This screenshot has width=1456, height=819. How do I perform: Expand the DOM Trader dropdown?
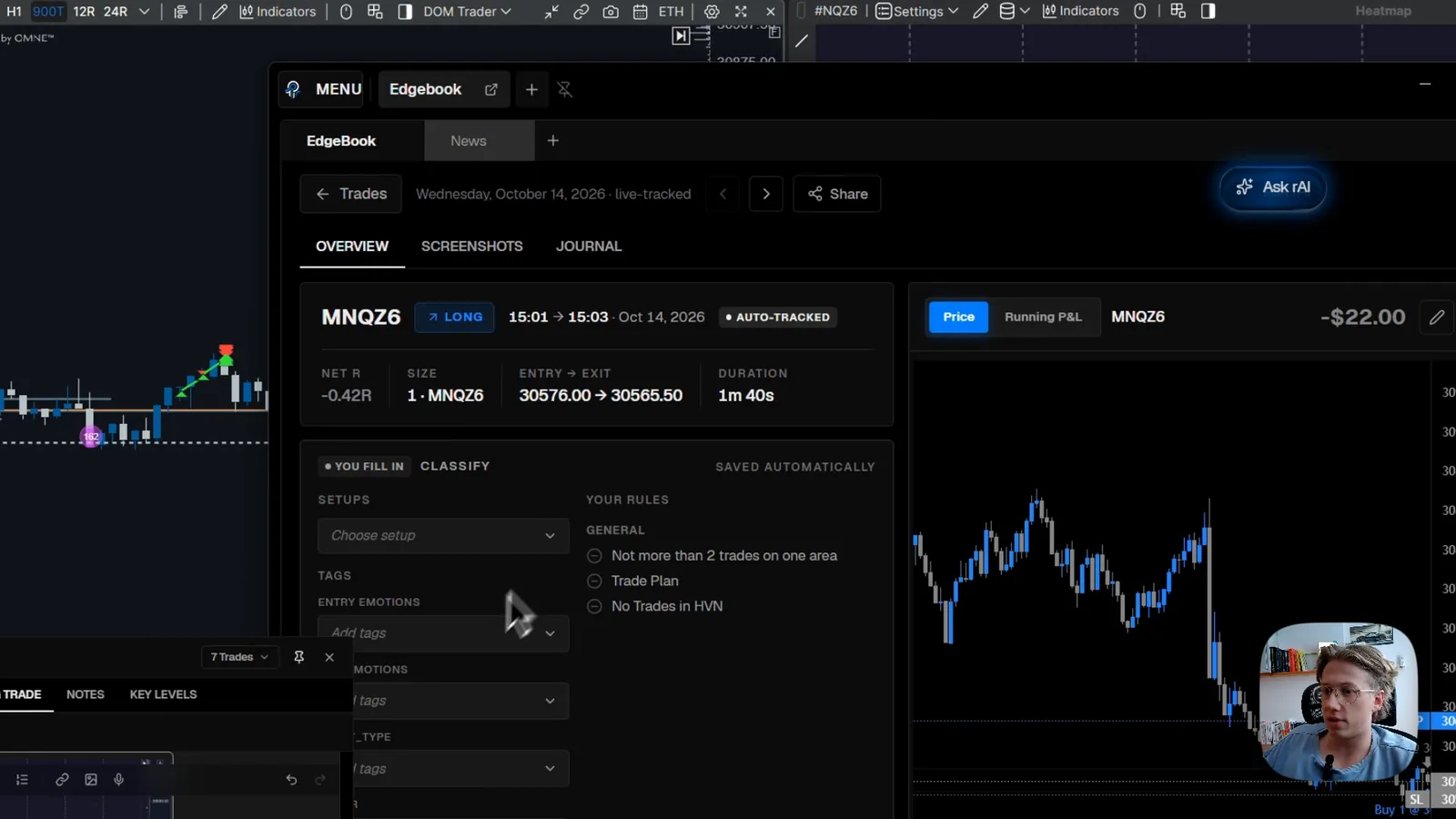click(467, 12)
